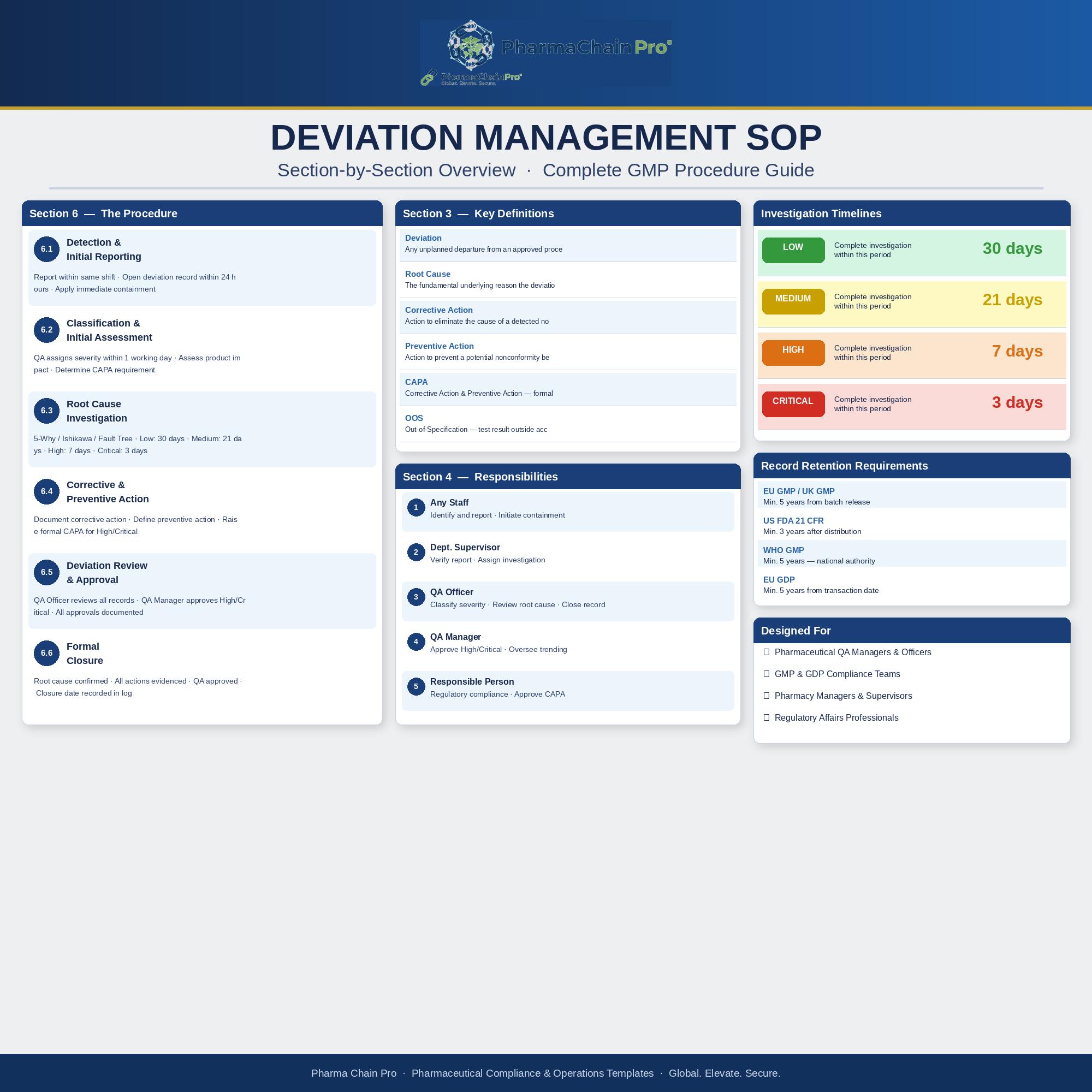Check the Pharmaceutical QA Managers & Officers box
1092x1092 pixels.
click(767, 652)
